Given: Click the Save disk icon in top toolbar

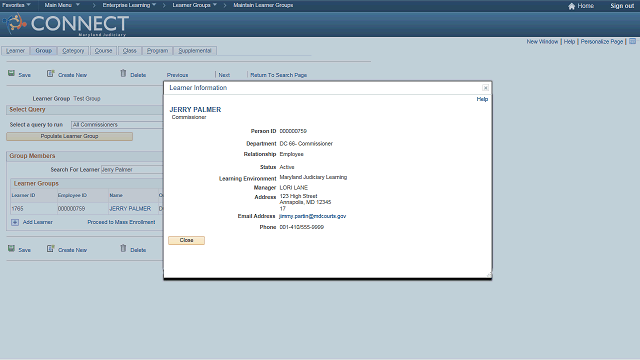Looking at the screenshot, I should (x=11, y=73).
